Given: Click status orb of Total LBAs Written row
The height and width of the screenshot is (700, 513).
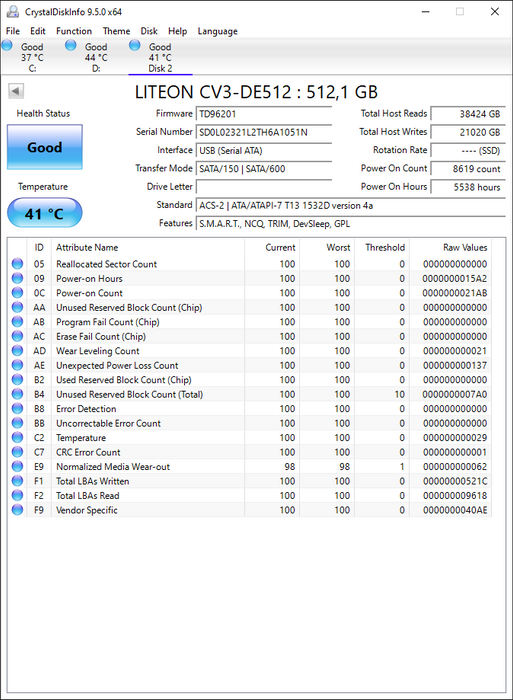Looking at the screenshot, I should [17, 481].
